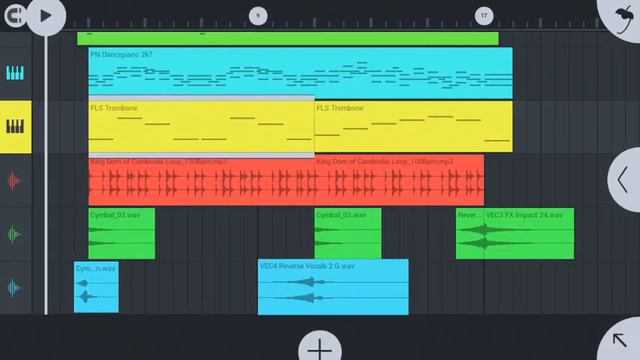This screenshot has width=640, height=360.
Task: Tap the plus button to add track
Action: (x=320, y=347)
